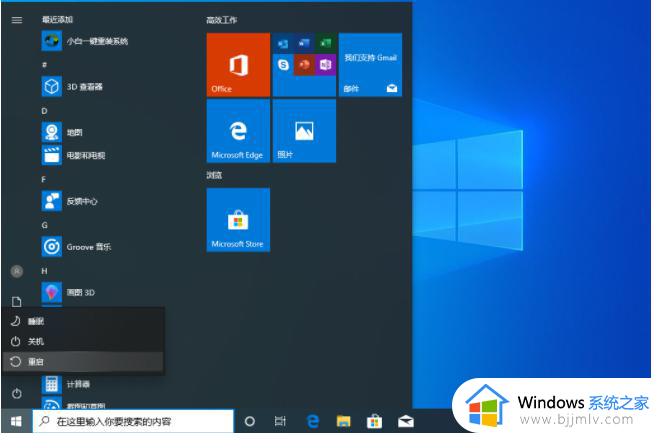The height and width of the screenshot is (433, 654).
Task: Click Excel icon in Office apps tile
Action: (x=325, y=43)
